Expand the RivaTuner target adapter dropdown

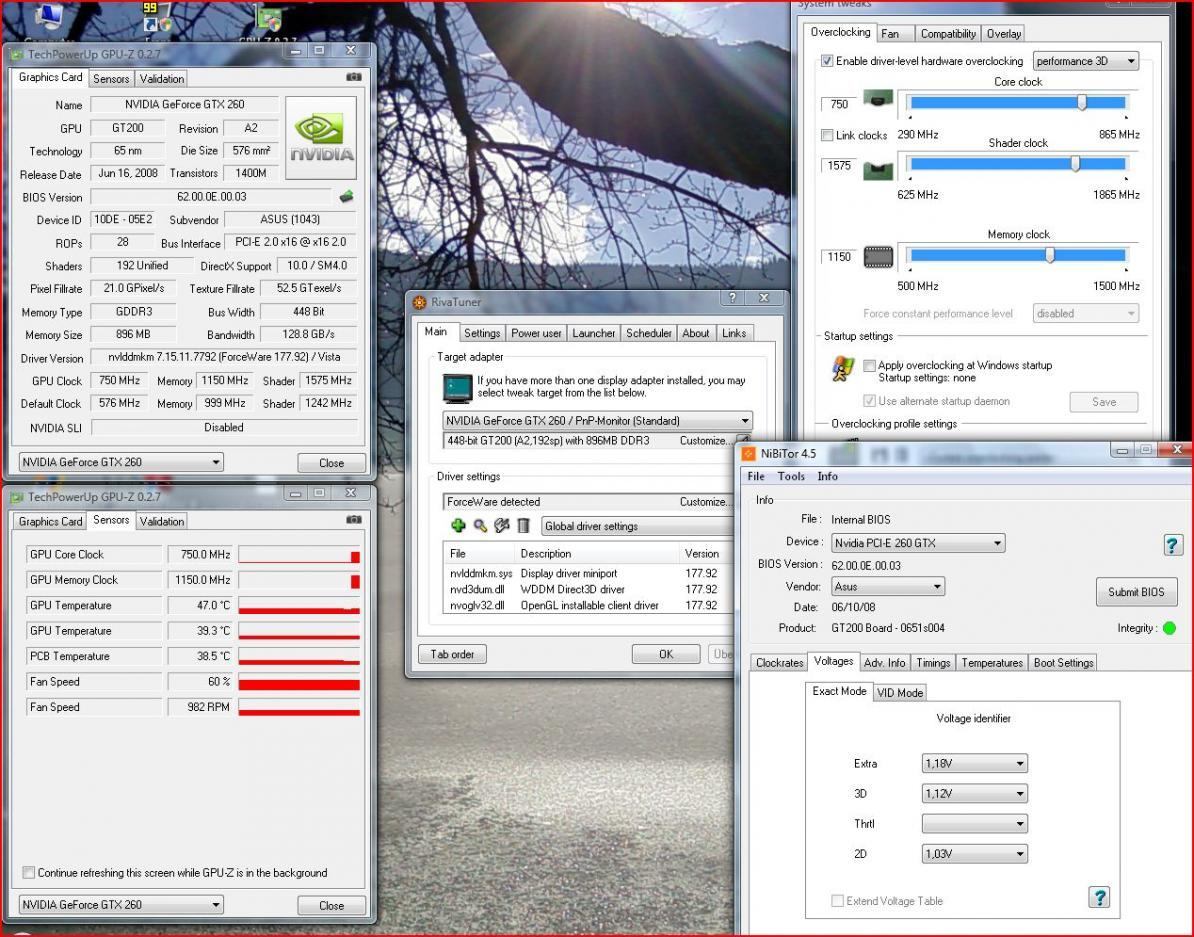click(x=598, y=421)
